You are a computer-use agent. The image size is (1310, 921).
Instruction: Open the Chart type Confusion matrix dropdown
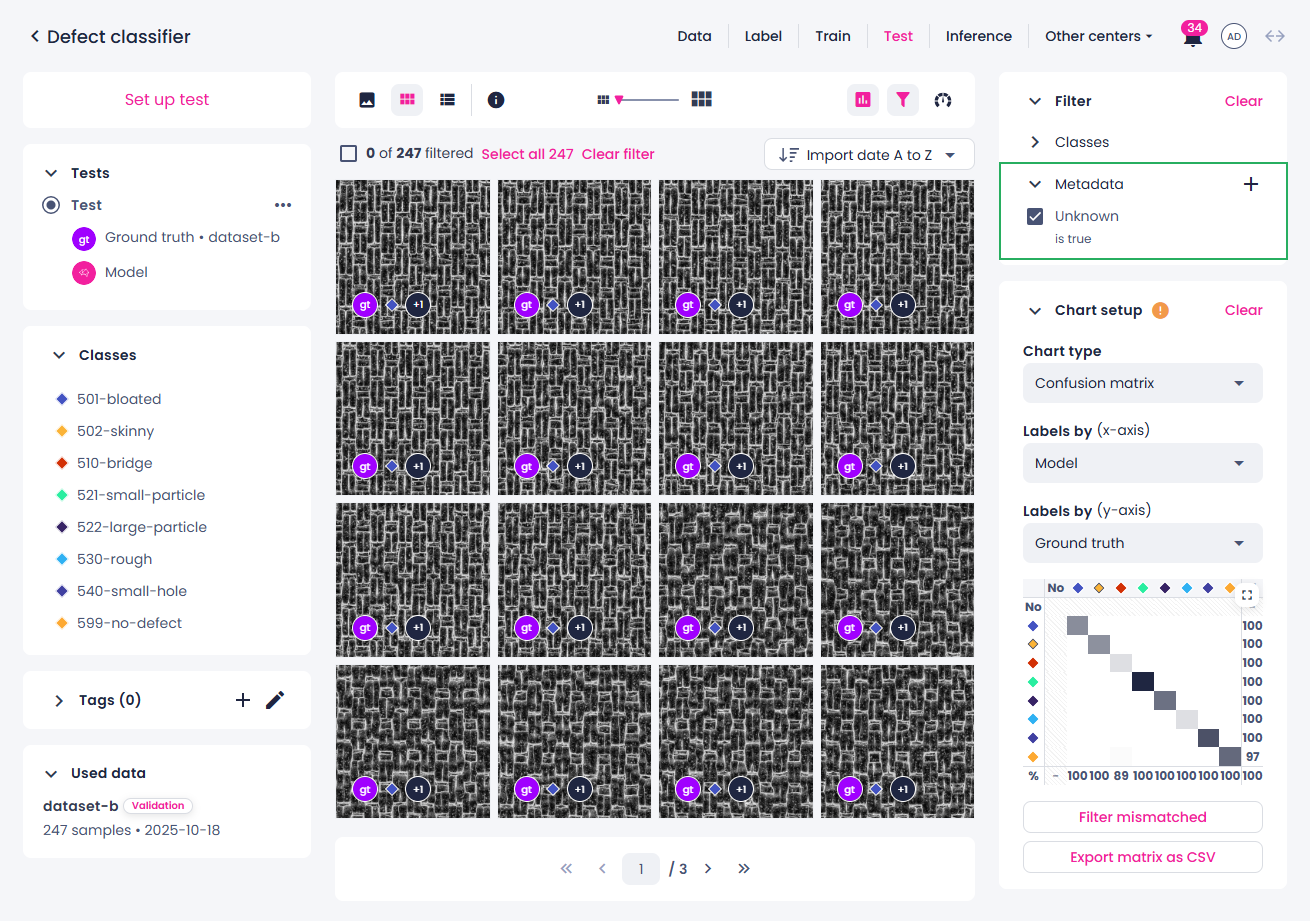pos(1143,383)
